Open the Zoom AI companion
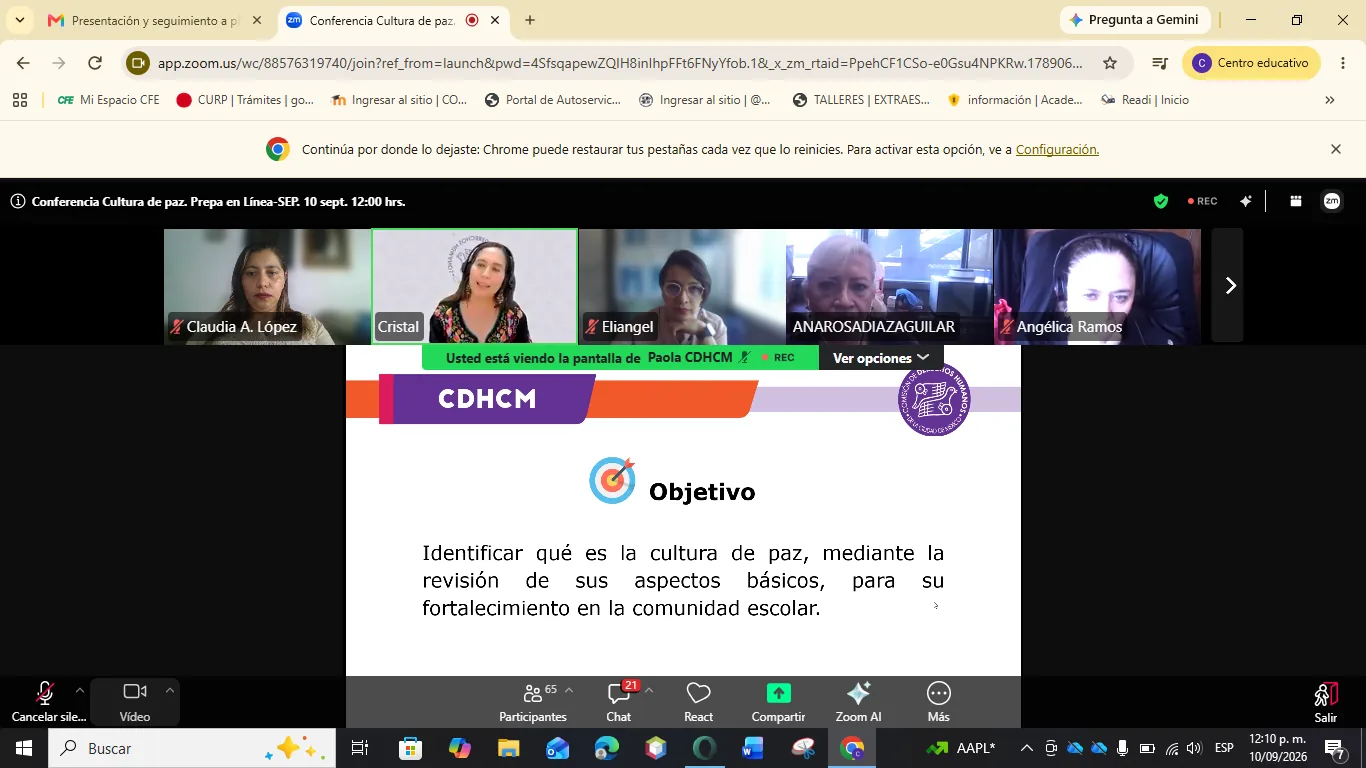Image resolution: width=1366 pixels, height=768 pixels. (x=858, y=703)
